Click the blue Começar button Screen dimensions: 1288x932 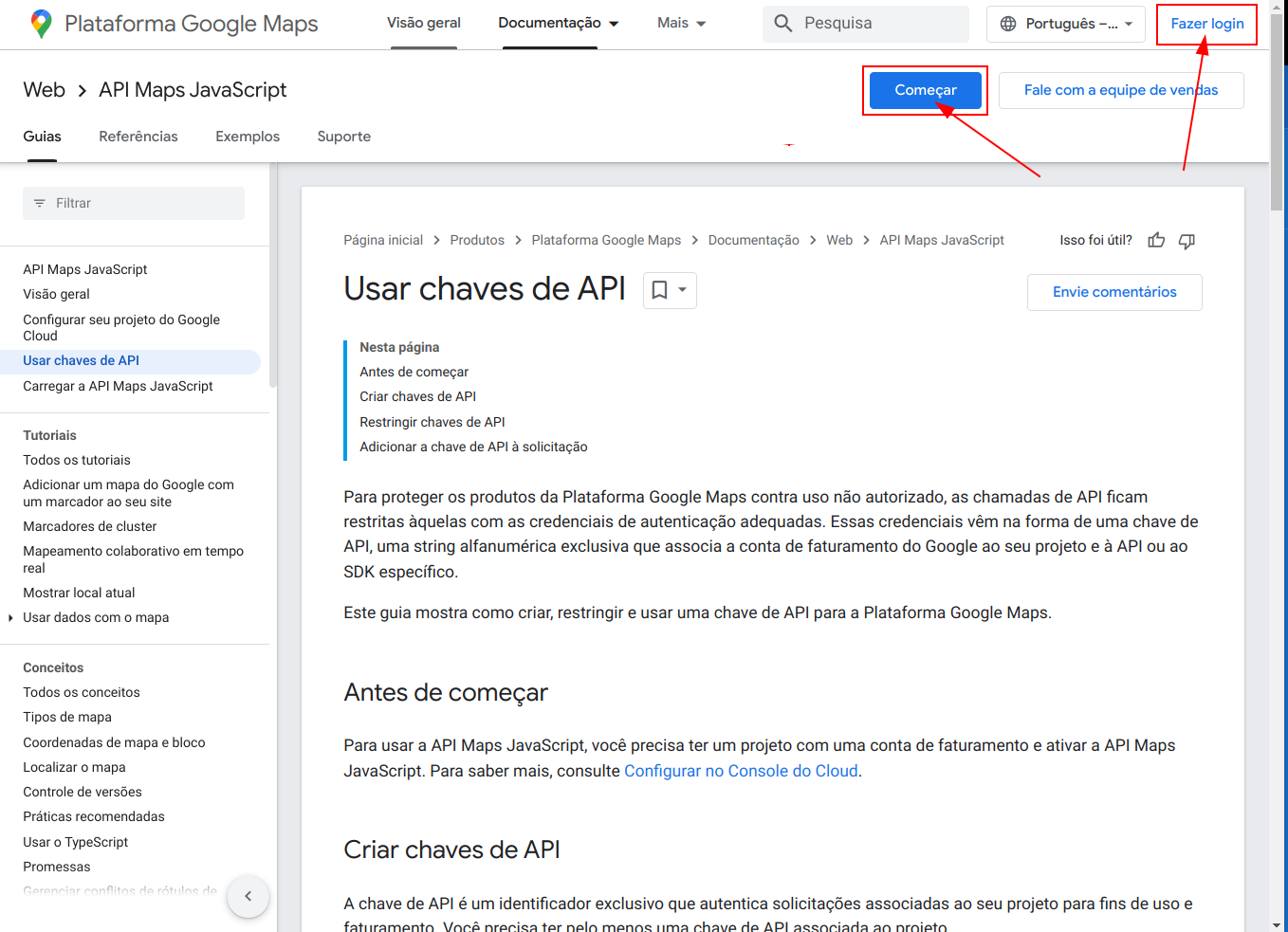coord(926,90)
